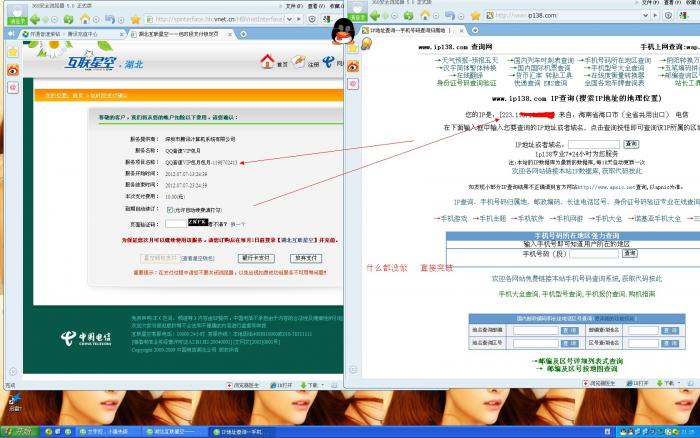The width and height of the screenshot is (700, 438).
Task: Click the undo-close-tab icon in left browser
Action: click(x=110, y=19)
